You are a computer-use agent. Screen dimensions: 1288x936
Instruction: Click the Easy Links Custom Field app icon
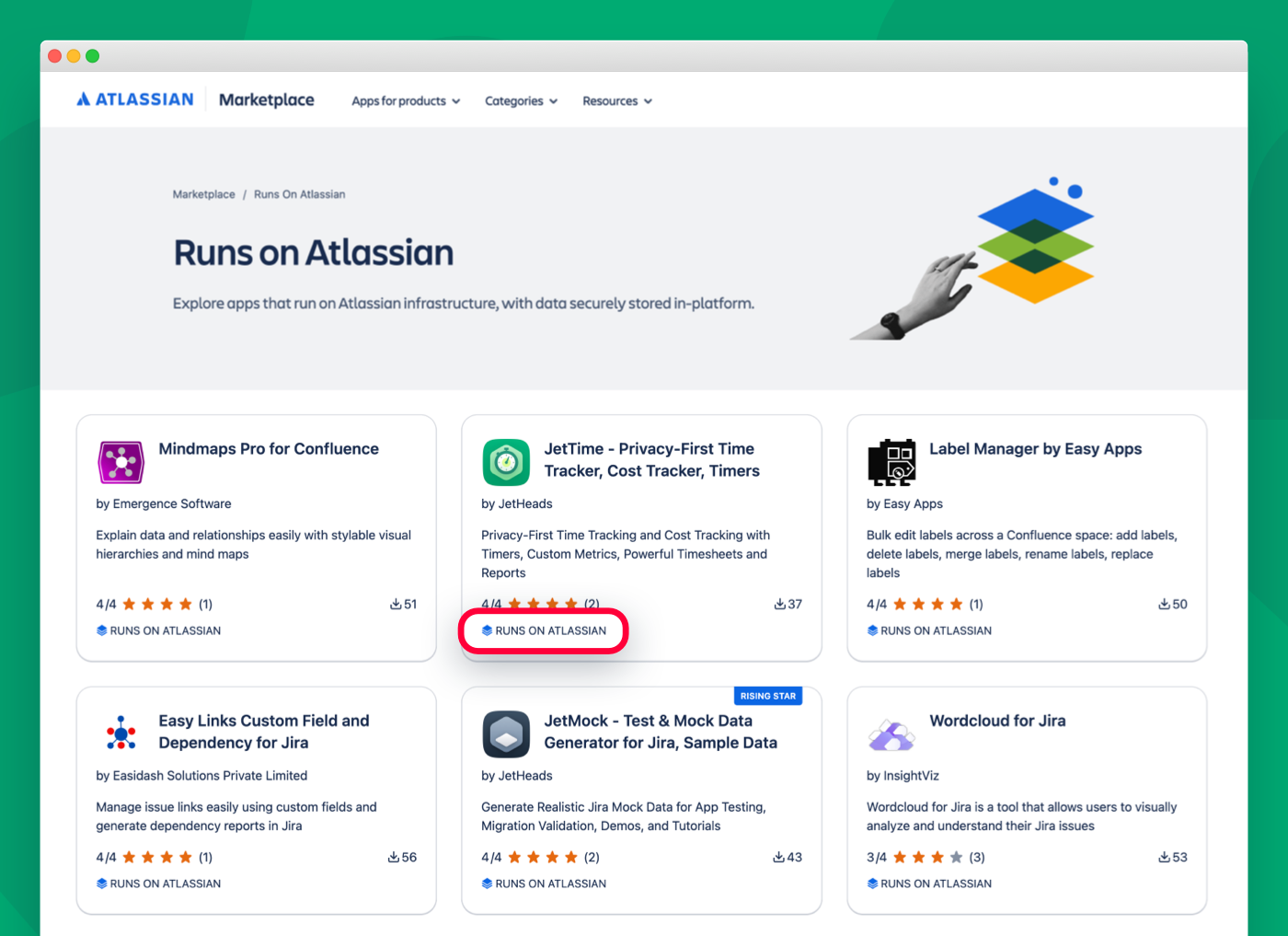tap(121, 734)
